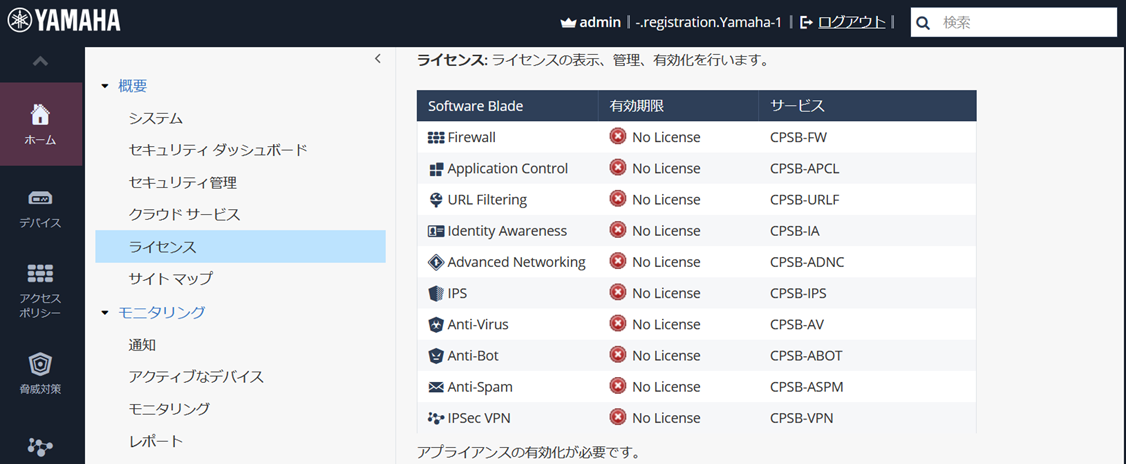1126x464 pixels.
Task: Click the search magnifier icon
Action: pos(924,22)
